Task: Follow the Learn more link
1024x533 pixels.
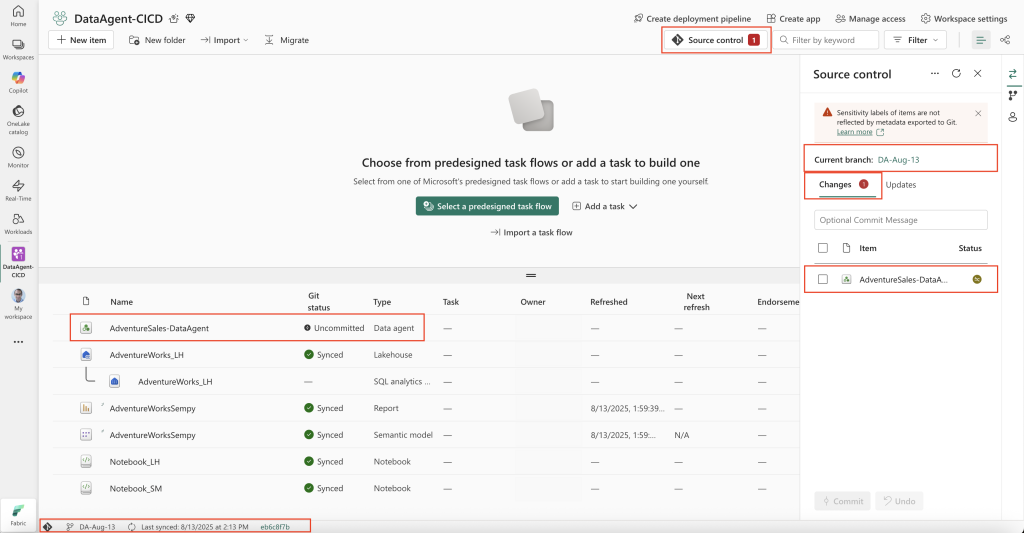Action: pyautogui.click(x=855, y=132)
